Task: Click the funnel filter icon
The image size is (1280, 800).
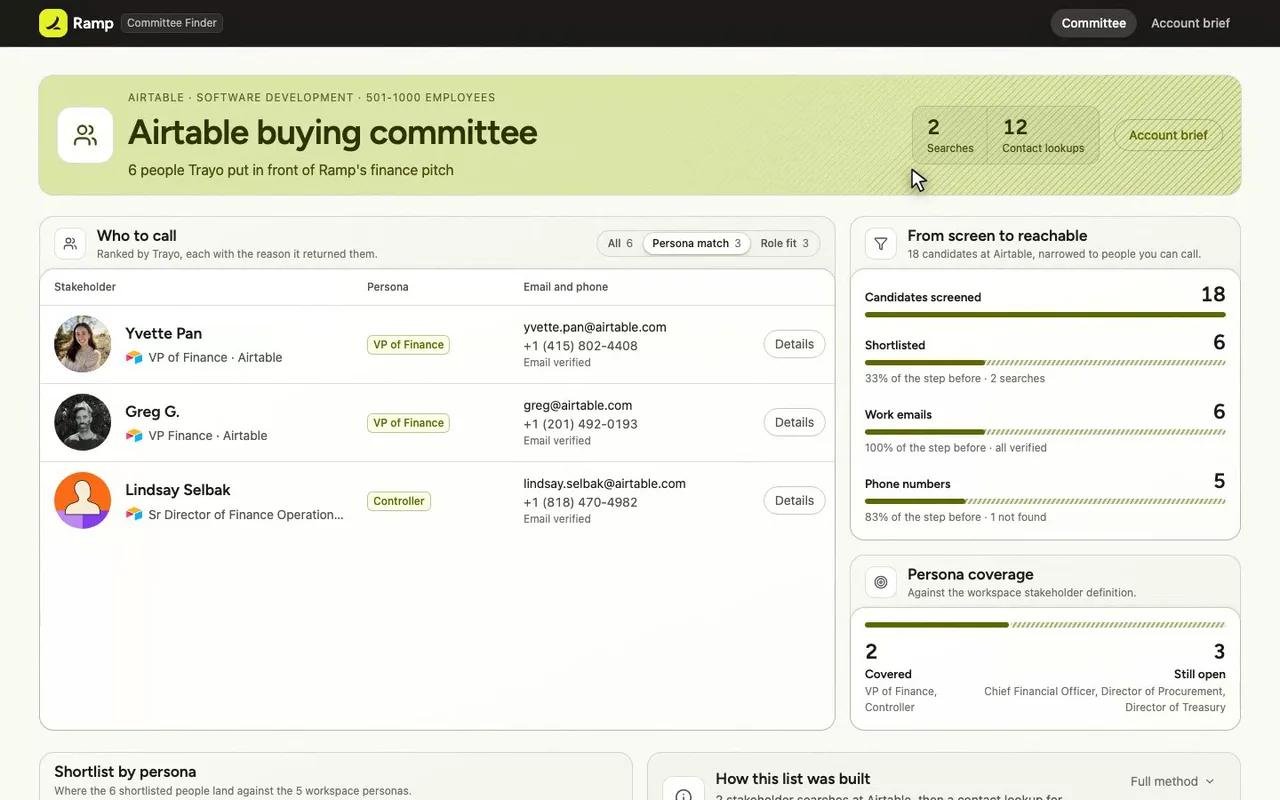Action: click(881, 243)
